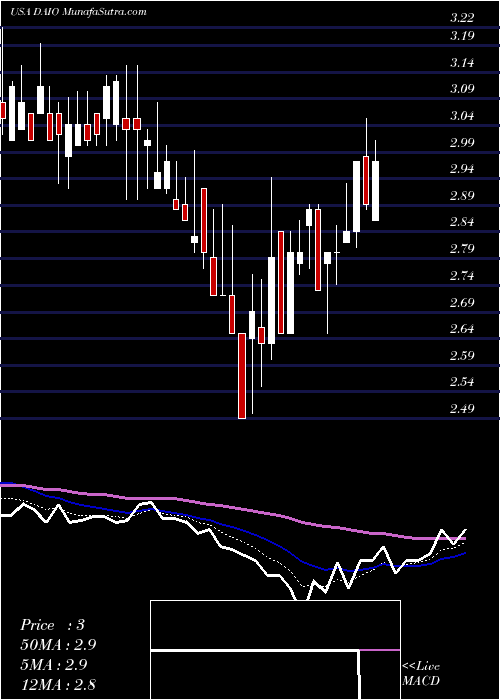Click the 3.09 price axis label

click(462, 89)
